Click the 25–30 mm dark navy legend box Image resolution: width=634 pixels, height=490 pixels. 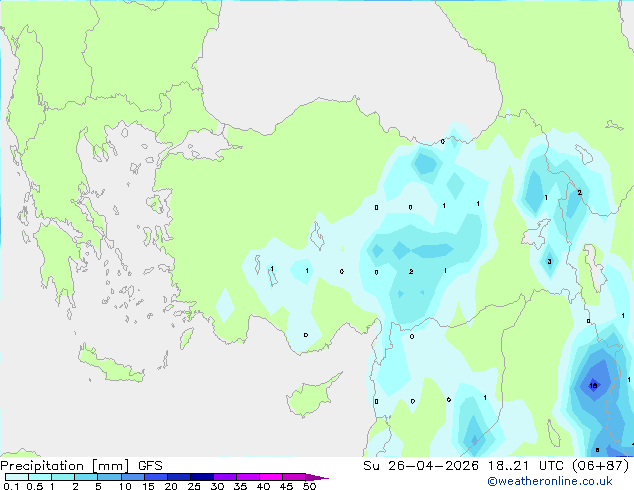(202, 477)
